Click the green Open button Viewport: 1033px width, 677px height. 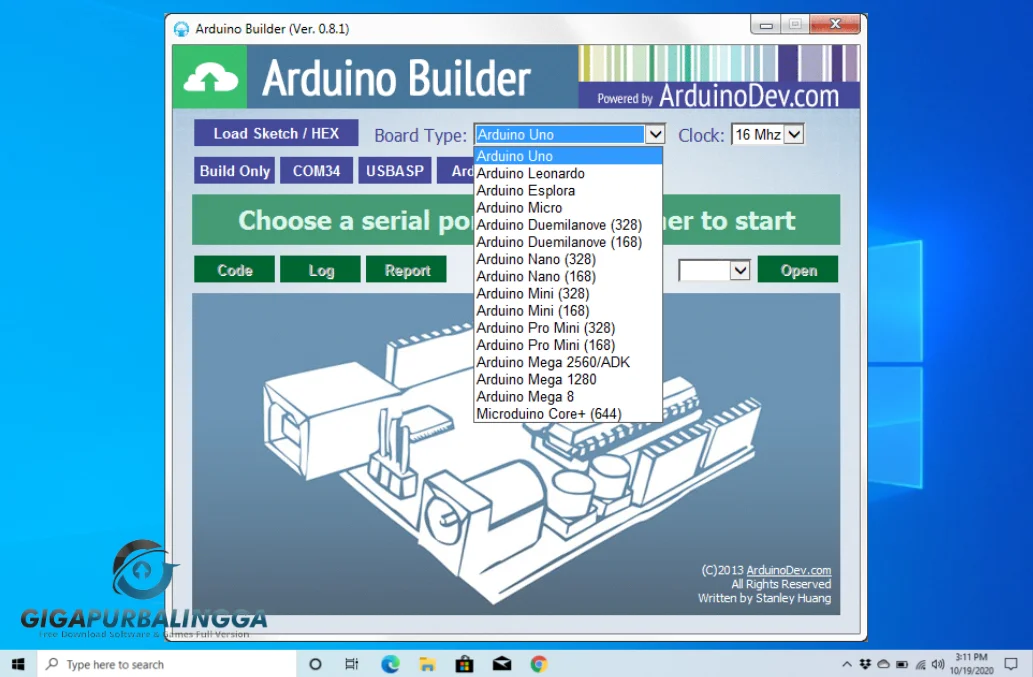[798, 269]
